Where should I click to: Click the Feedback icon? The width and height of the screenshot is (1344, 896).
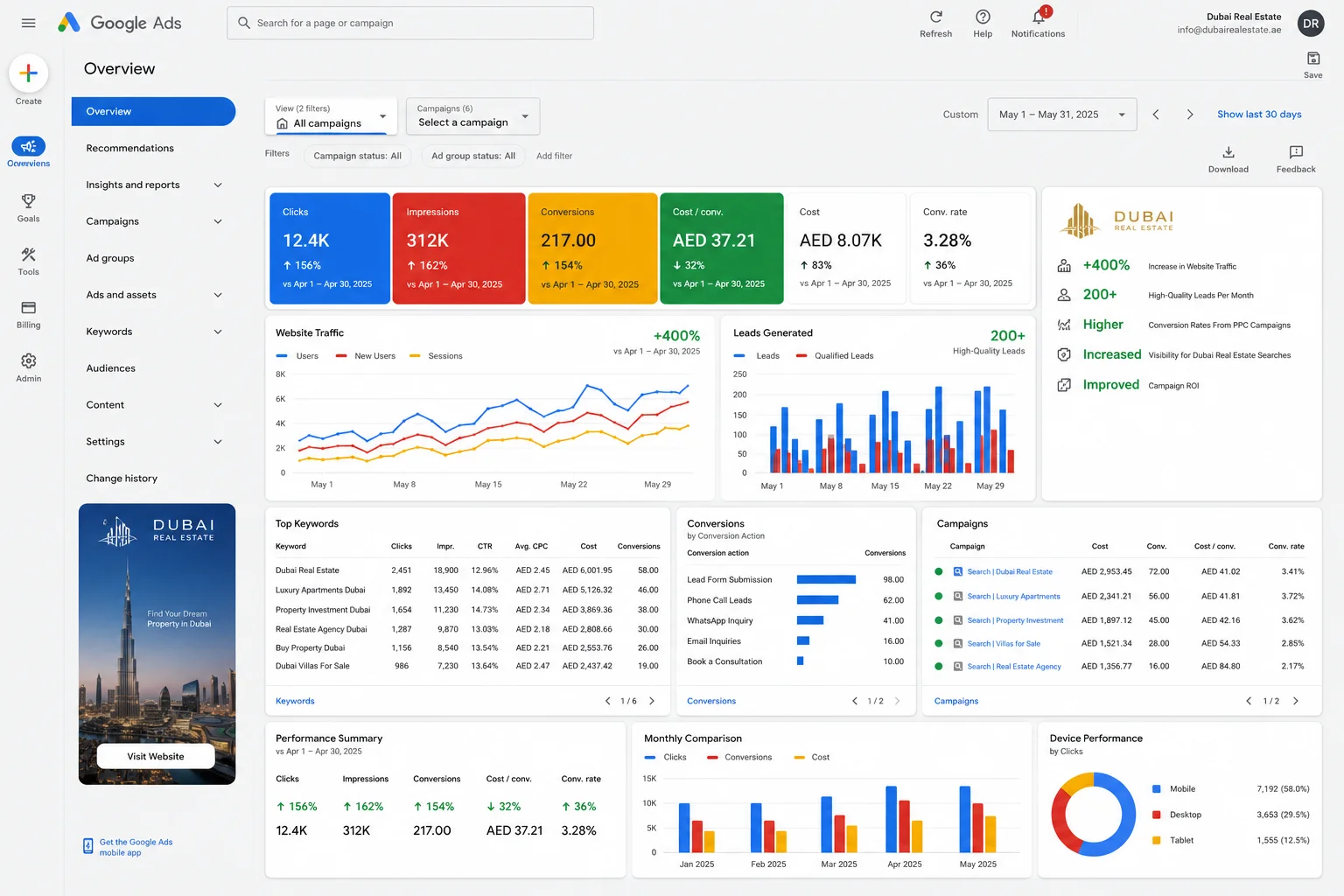pos(1296,152)
